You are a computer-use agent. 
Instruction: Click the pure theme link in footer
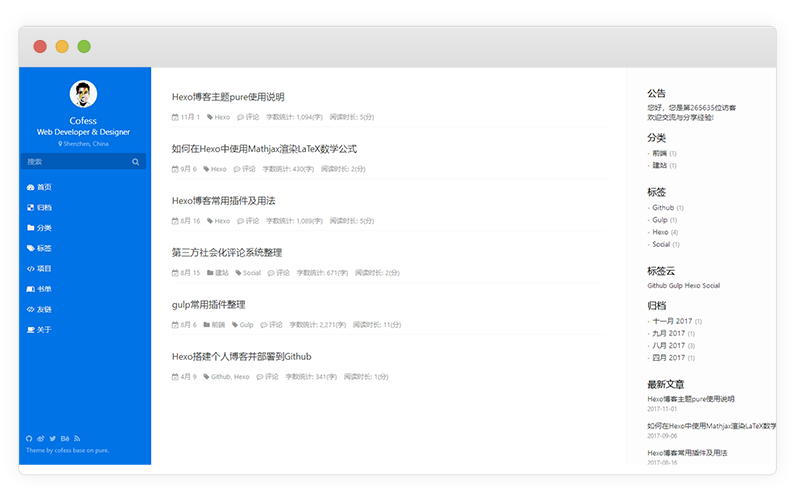point(102,451)
